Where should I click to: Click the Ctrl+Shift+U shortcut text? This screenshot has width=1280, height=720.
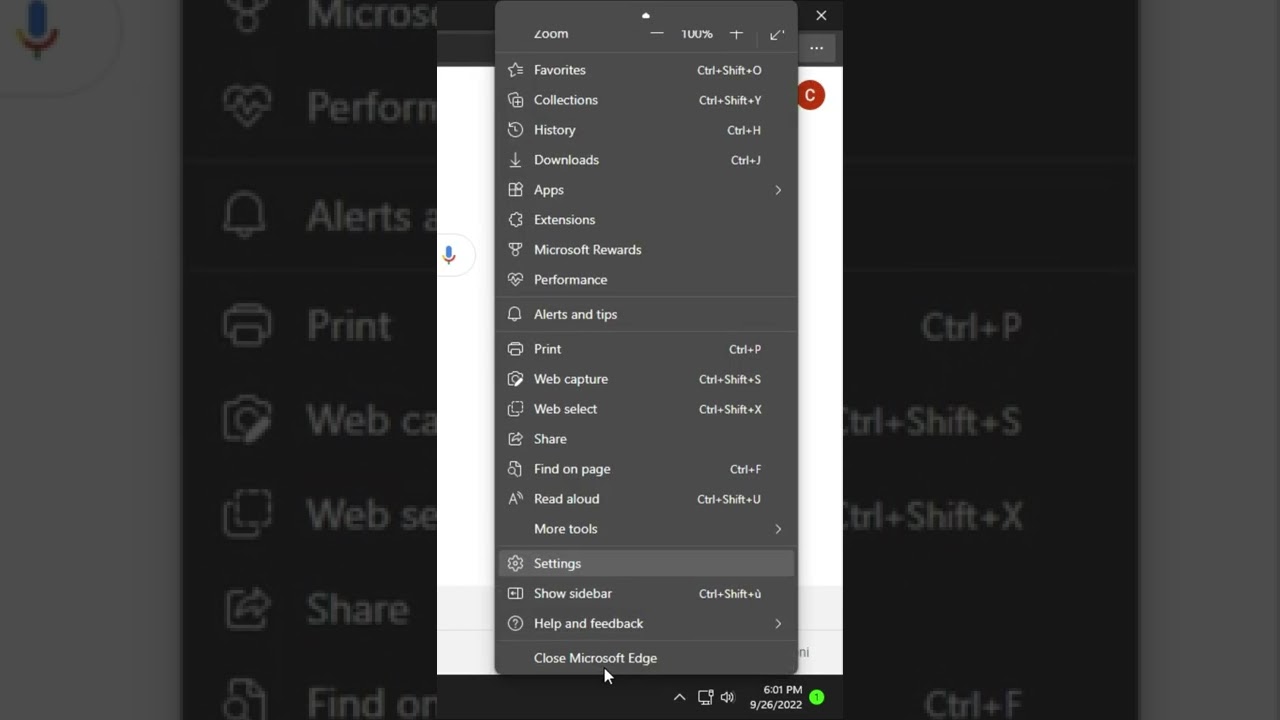tap(729, 499)
